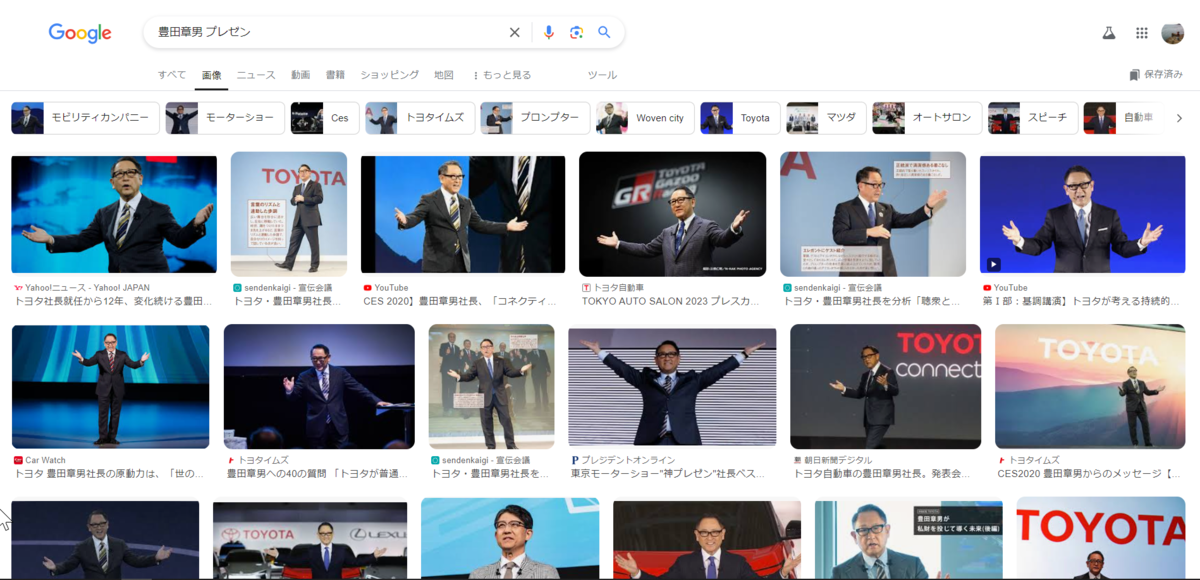Open 朝日新聞デジタル Toyota connected thumbnail

click(885, 387)
